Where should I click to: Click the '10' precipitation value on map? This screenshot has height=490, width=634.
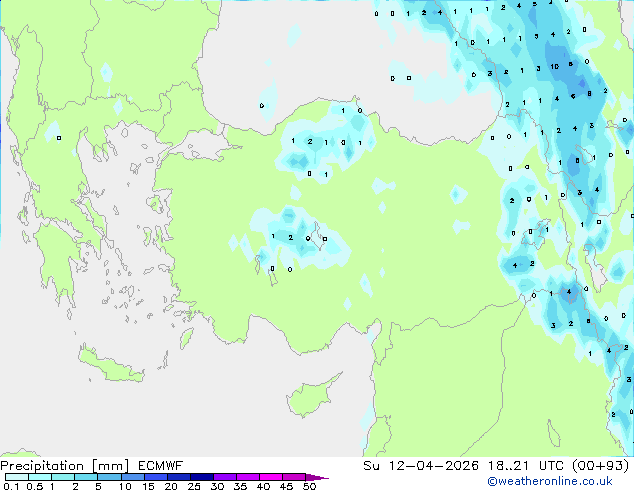(554, 66)
